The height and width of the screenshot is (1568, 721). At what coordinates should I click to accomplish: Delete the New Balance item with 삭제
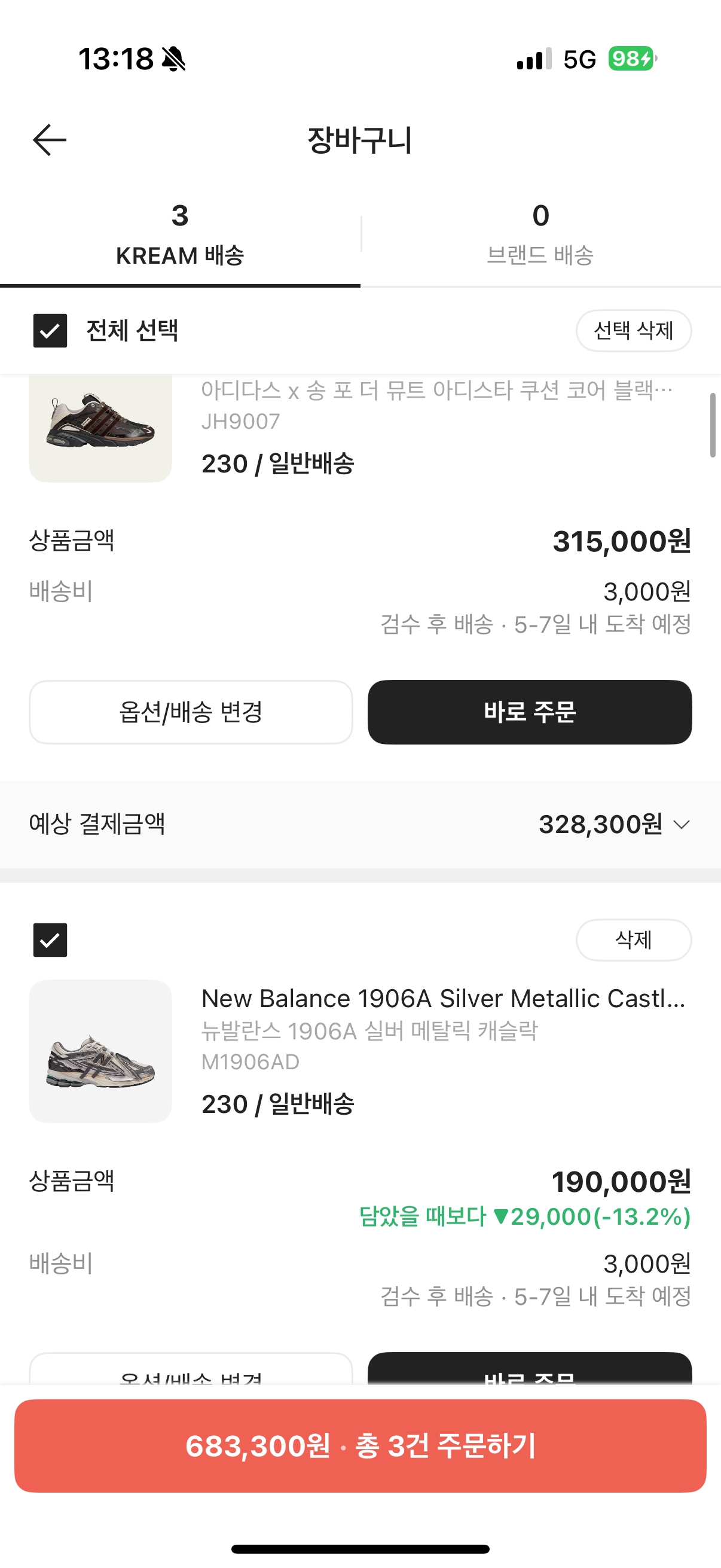coord(633,940)
